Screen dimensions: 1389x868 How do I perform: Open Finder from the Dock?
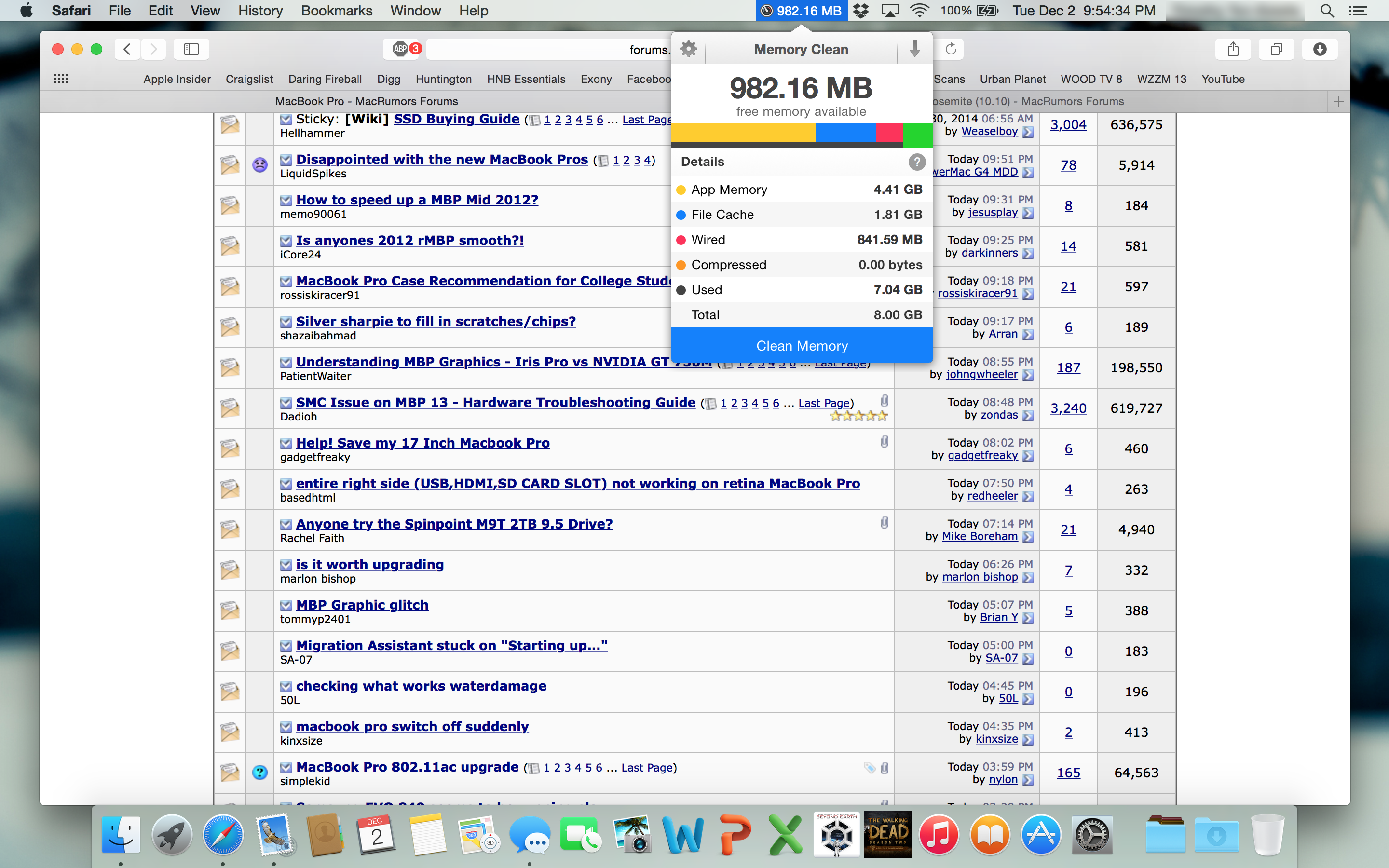(x=121, y=835)
